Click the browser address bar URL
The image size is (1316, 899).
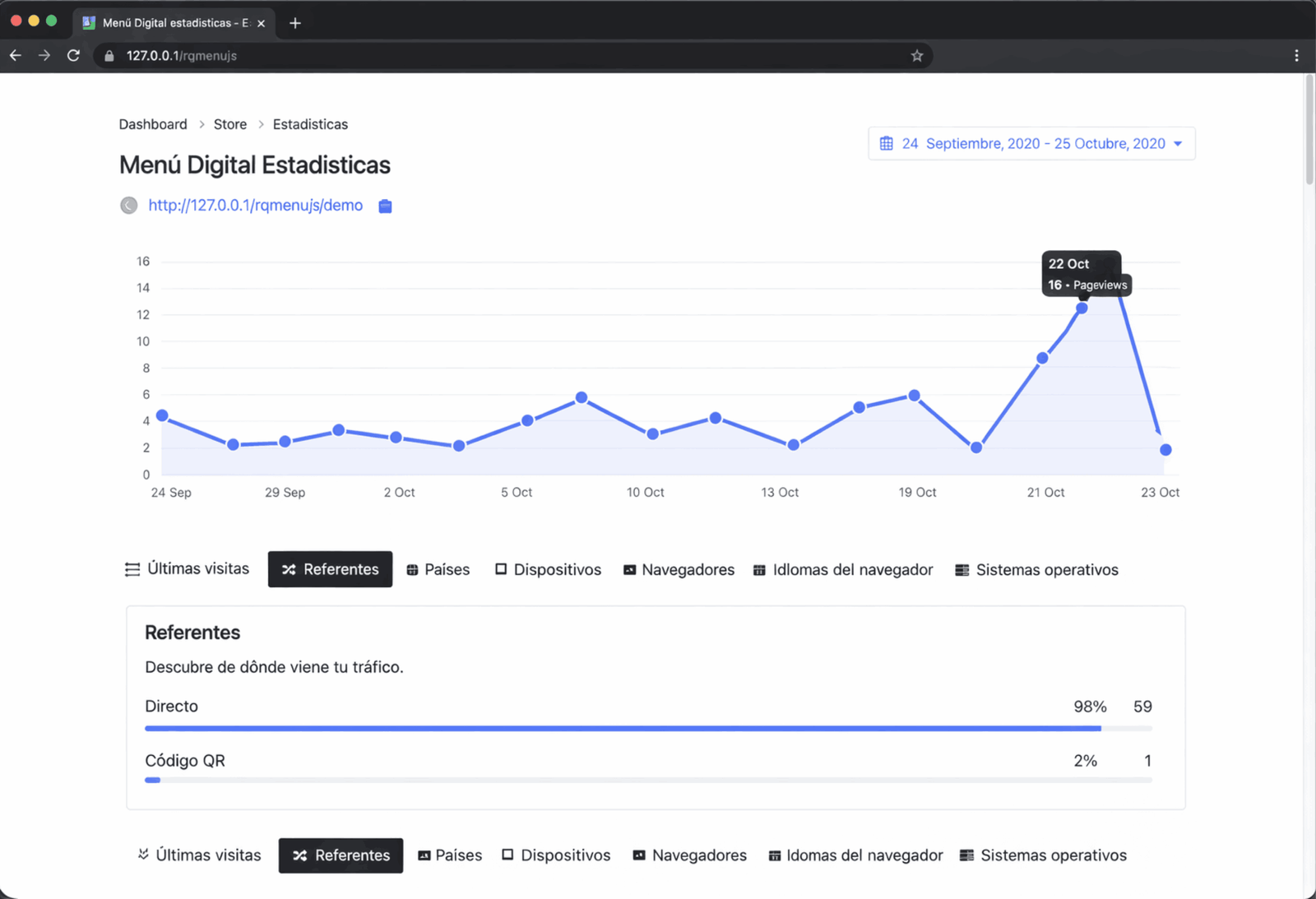[x=182, y=56]
